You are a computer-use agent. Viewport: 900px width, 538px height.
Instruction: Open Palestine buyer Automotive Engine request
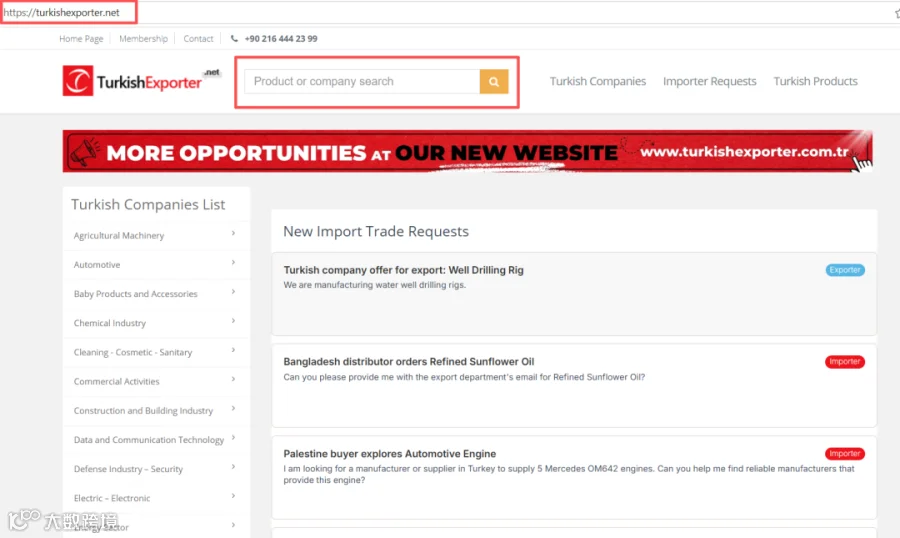[x=389, y=454]
